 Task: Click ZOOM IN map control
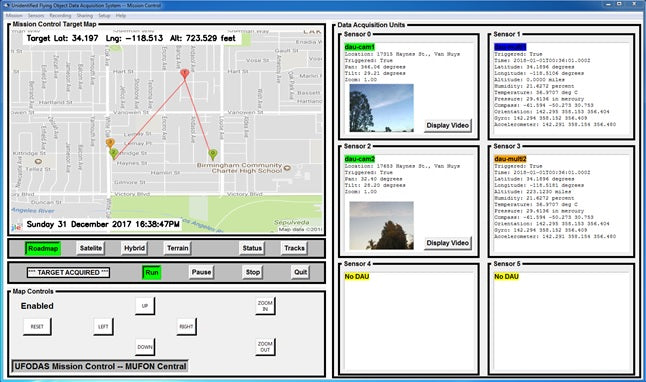point(265,306)
